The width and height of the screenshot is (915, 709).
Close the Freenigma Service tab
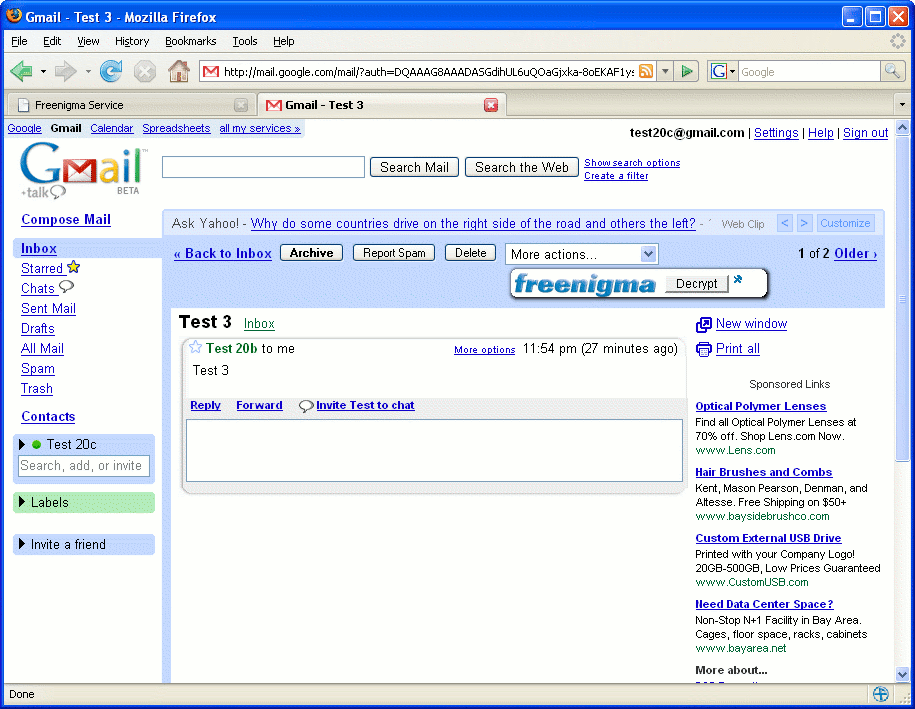pos(240,105)
